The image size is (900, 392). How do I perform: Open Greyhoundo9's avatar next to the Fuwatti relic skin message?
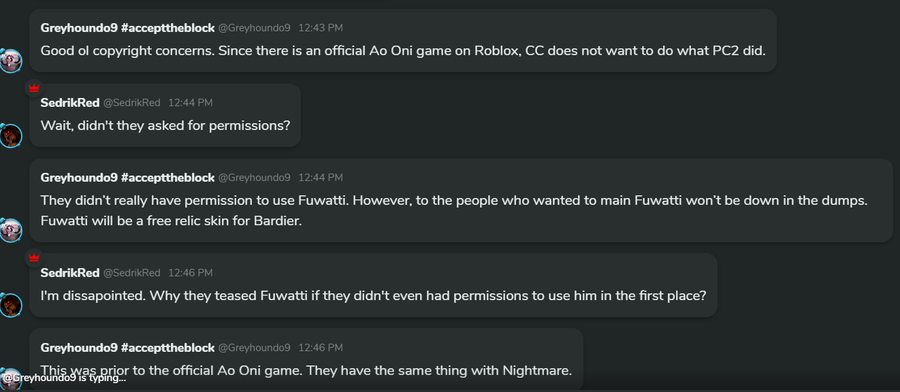click(x=10, y=230)
